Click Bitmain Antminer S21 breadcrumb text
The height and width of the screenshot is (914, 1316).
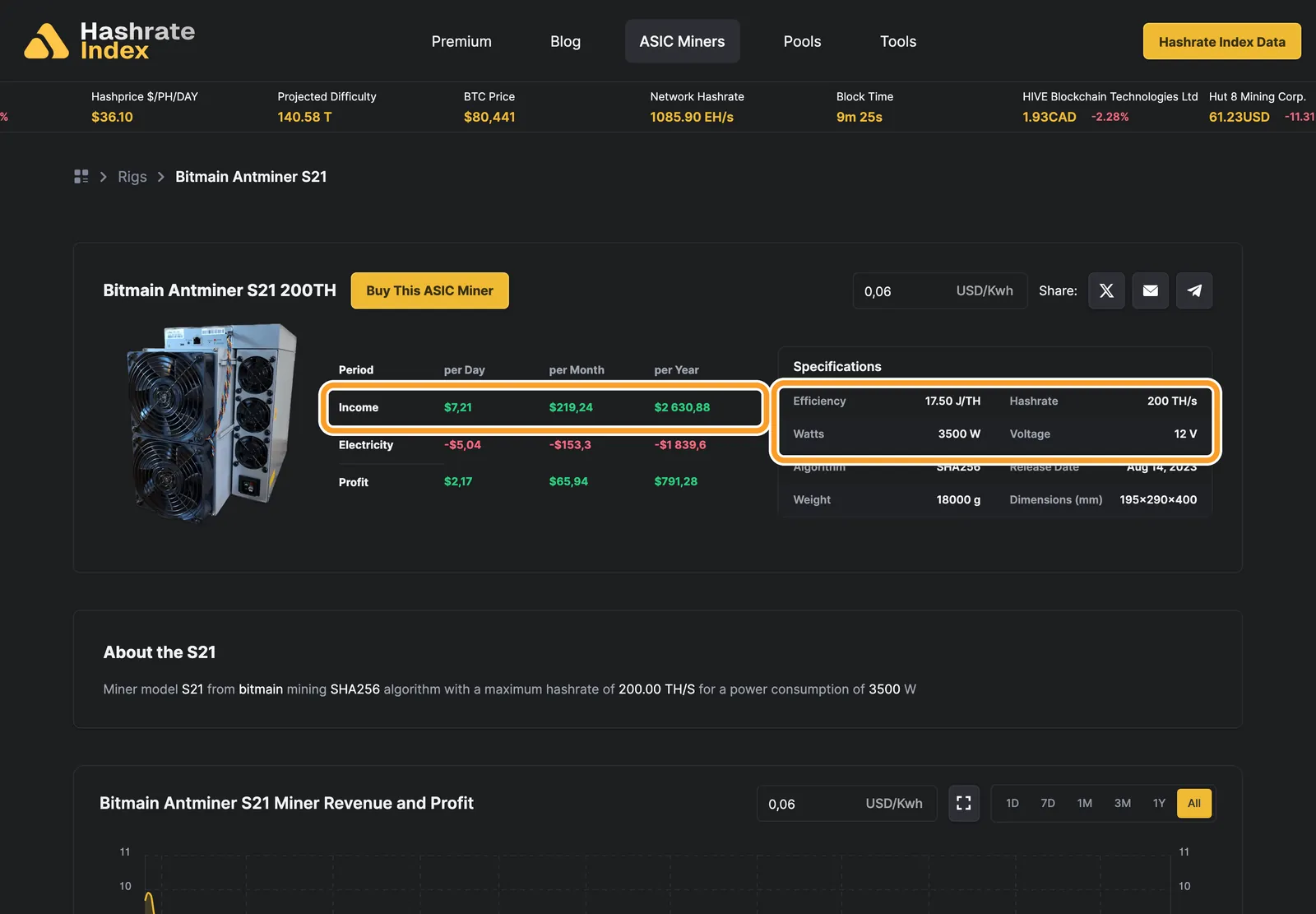pyautogui.click(x=251, y=176)
